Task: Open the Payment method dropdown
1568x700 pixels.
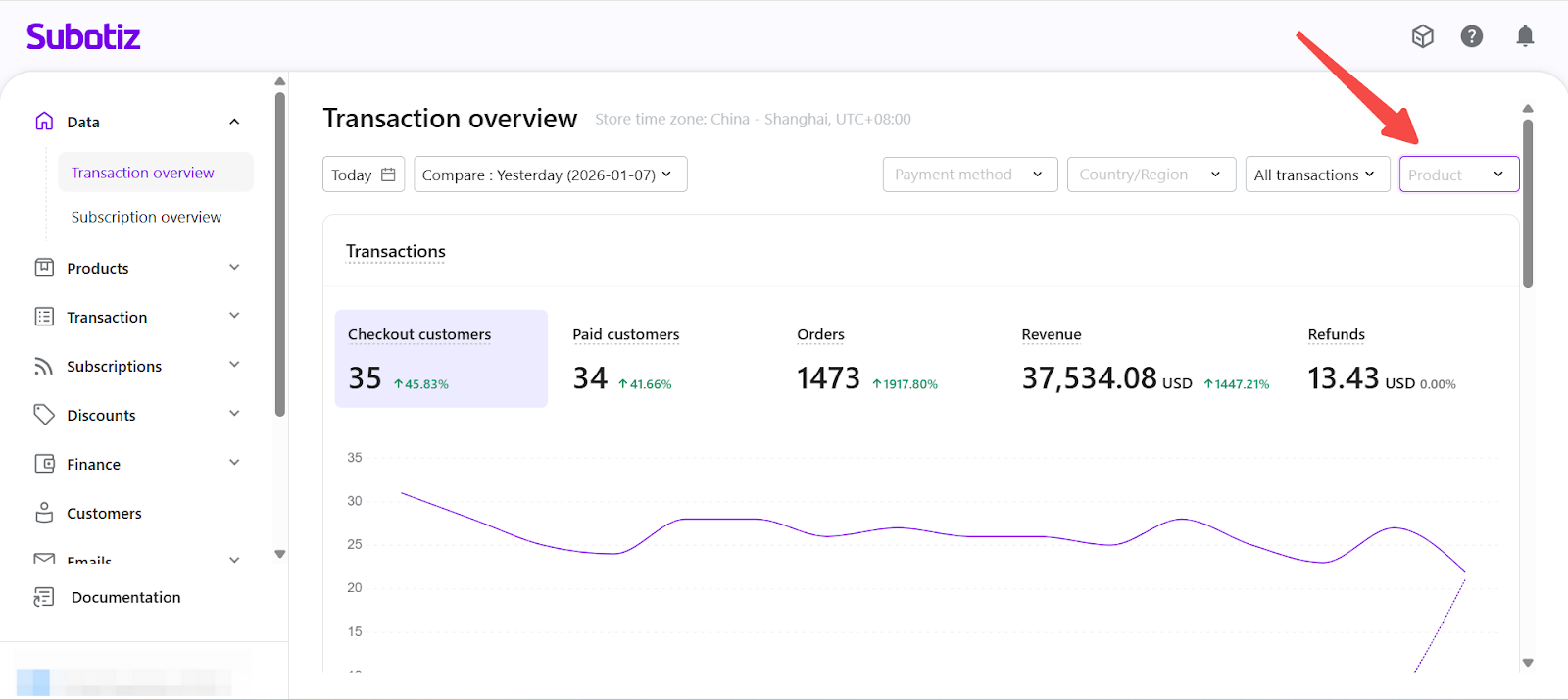Action: click(x=969, y=175)
